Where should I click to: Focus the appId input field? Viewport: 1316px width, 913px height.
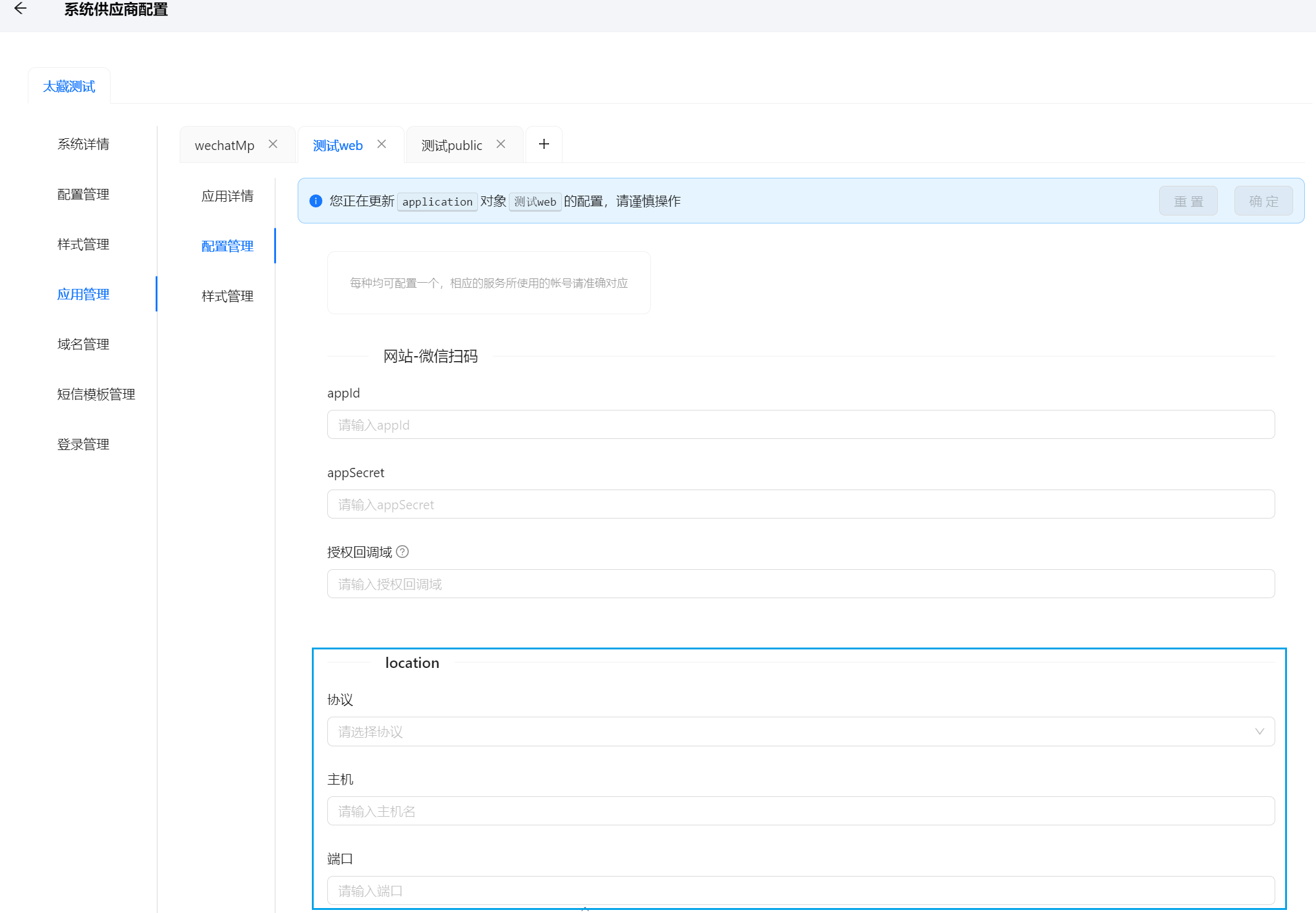[x=800, y=425]
